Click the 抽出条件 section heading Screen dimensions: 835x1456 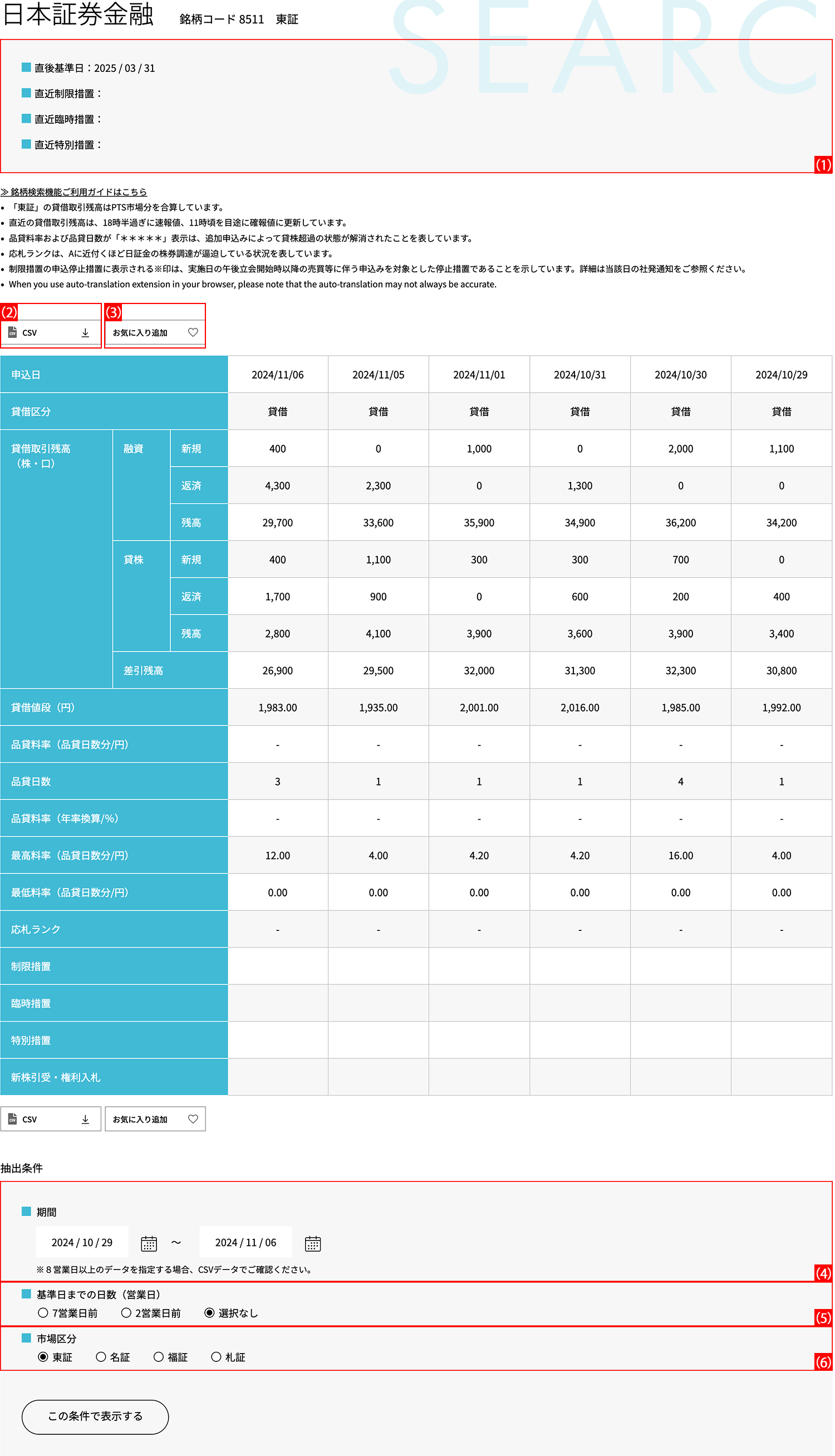click(22, 1168)
